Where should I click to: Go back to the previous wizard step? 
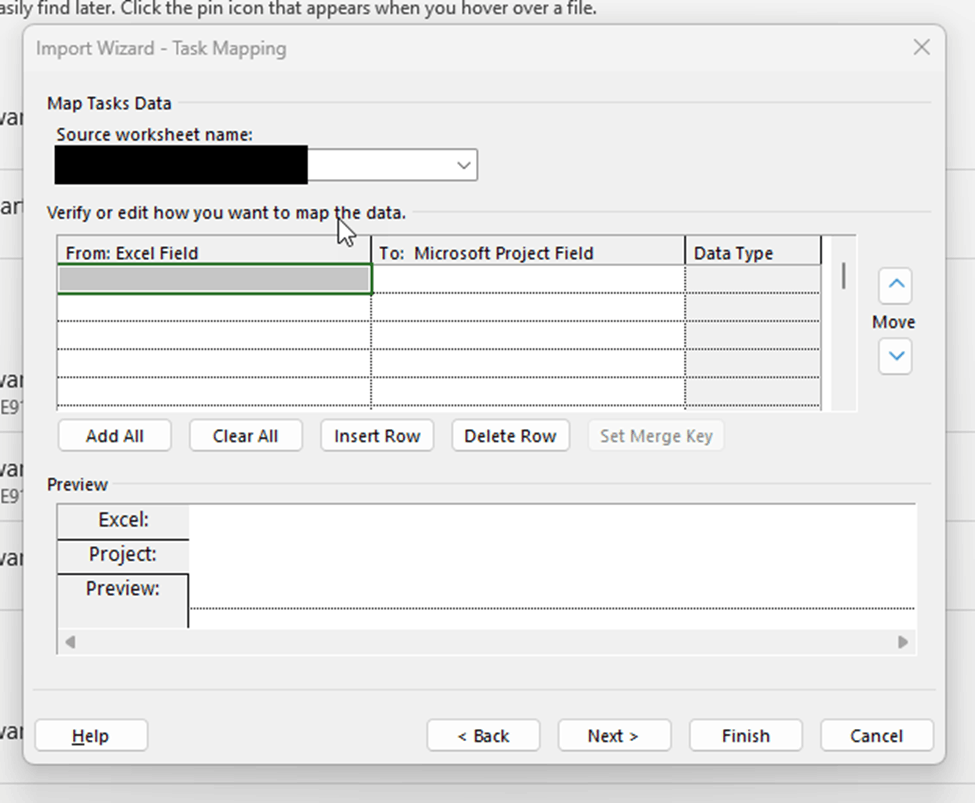pos(483,735)
